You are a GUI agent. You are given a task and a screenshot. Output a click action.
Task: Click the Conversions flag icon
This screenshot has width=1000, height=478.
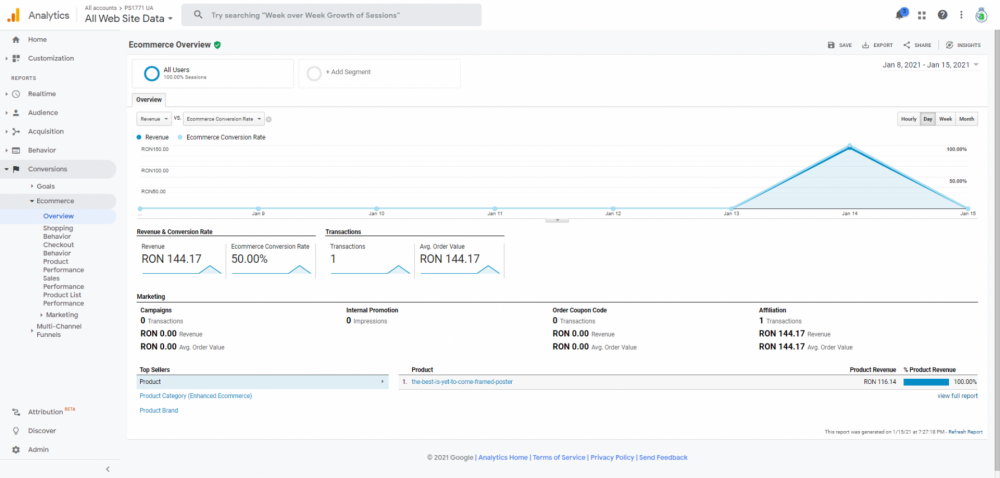[x=16, y=169]
